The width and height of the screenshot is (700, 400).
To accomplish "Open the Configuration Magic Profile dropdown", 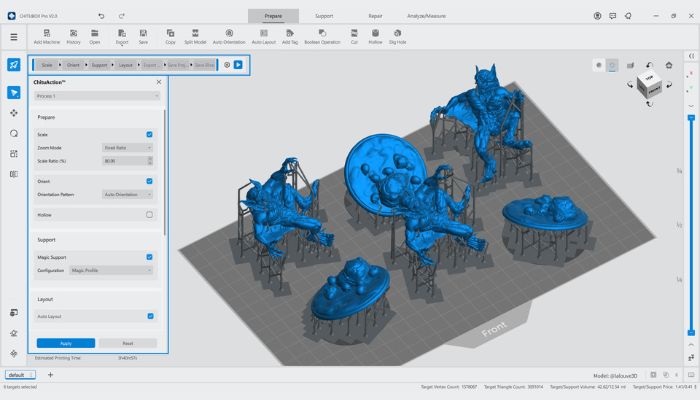I will pyautogui.click(x=111, y=271).
